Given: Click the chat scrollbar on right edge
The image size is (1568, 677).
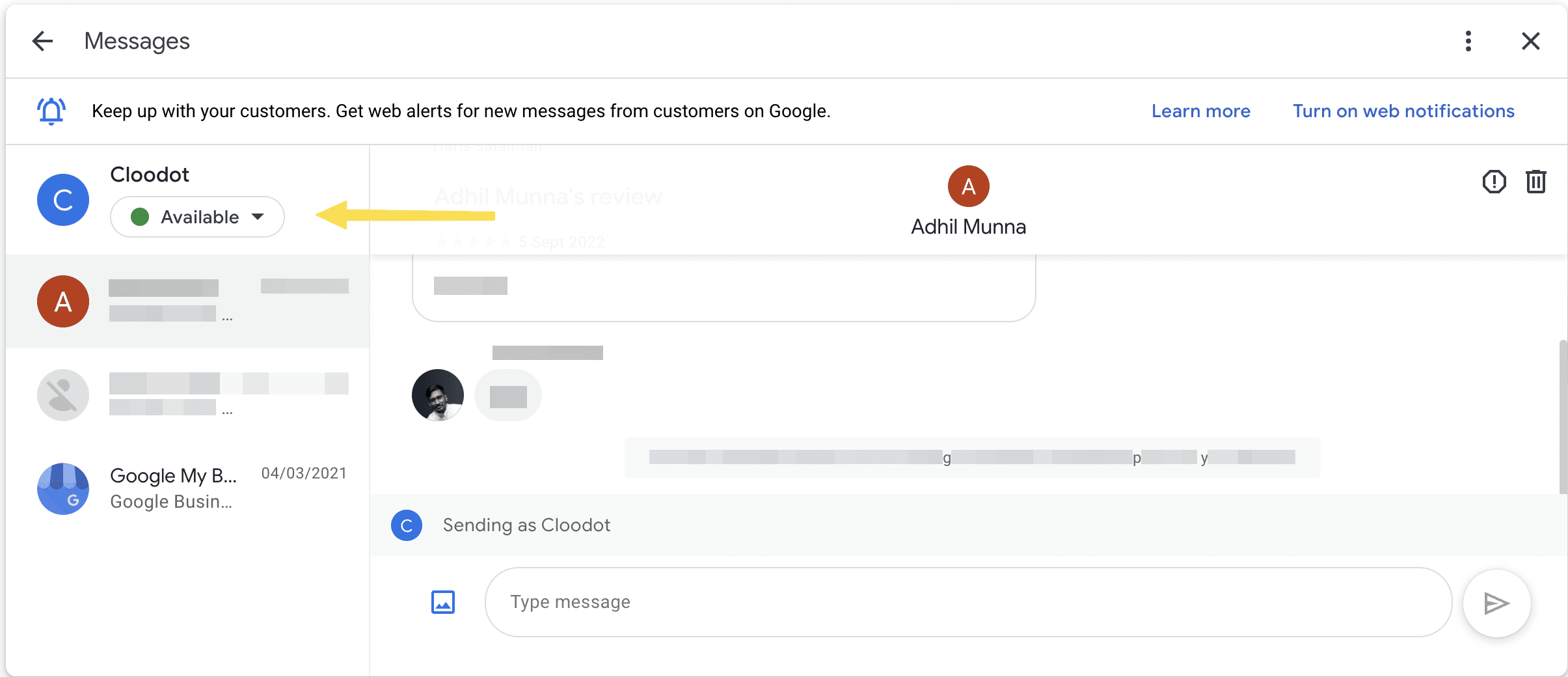Looking at the screenshot, I should pyautogui.click(x=1562, y=417).
